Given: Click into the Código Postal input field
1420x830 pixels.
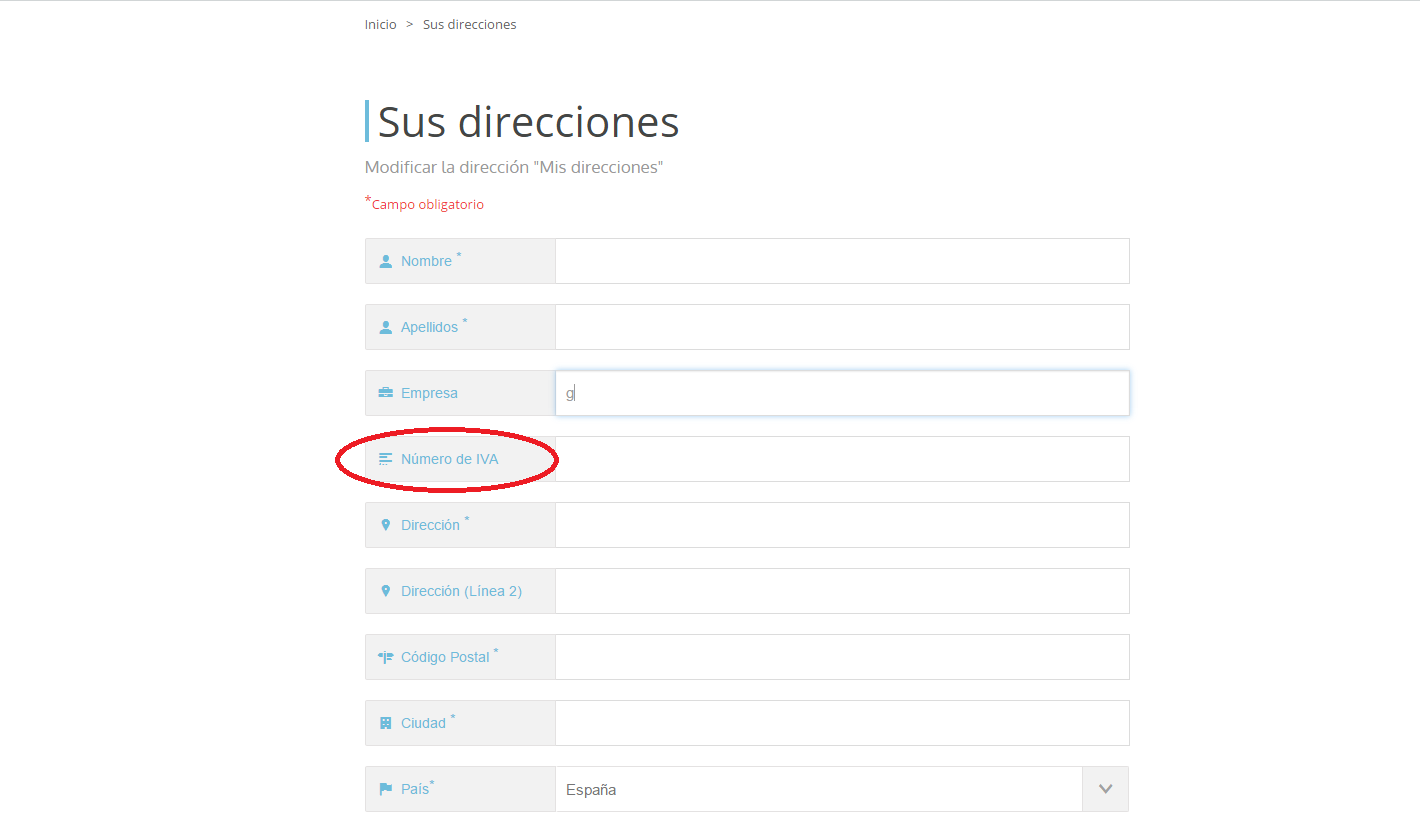Looking at the screenshot, I should pos(842,657).
